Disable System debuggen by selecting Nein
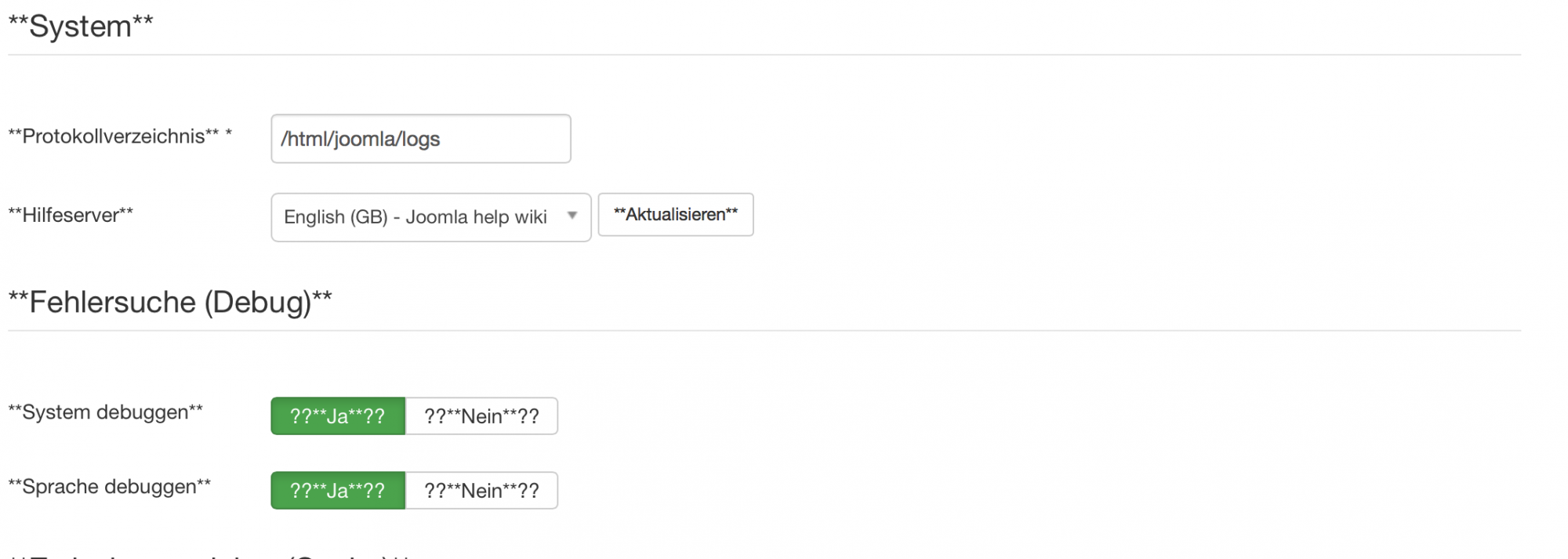The width and height of the screenshot is (1568, 559). 481,416
